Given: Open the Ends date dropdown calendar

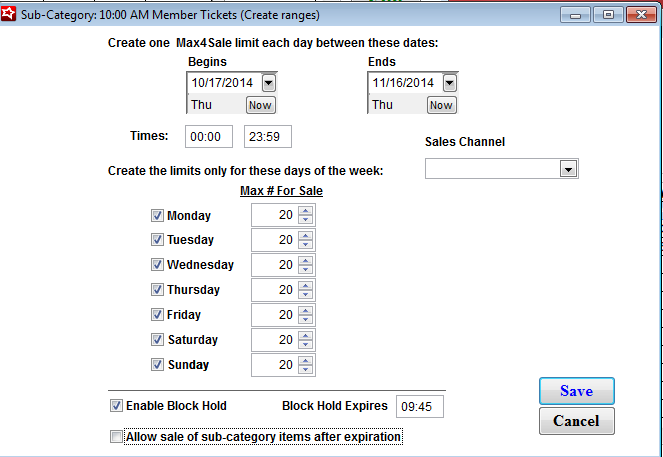Looking at the screenshot, I should click(449, 83).
